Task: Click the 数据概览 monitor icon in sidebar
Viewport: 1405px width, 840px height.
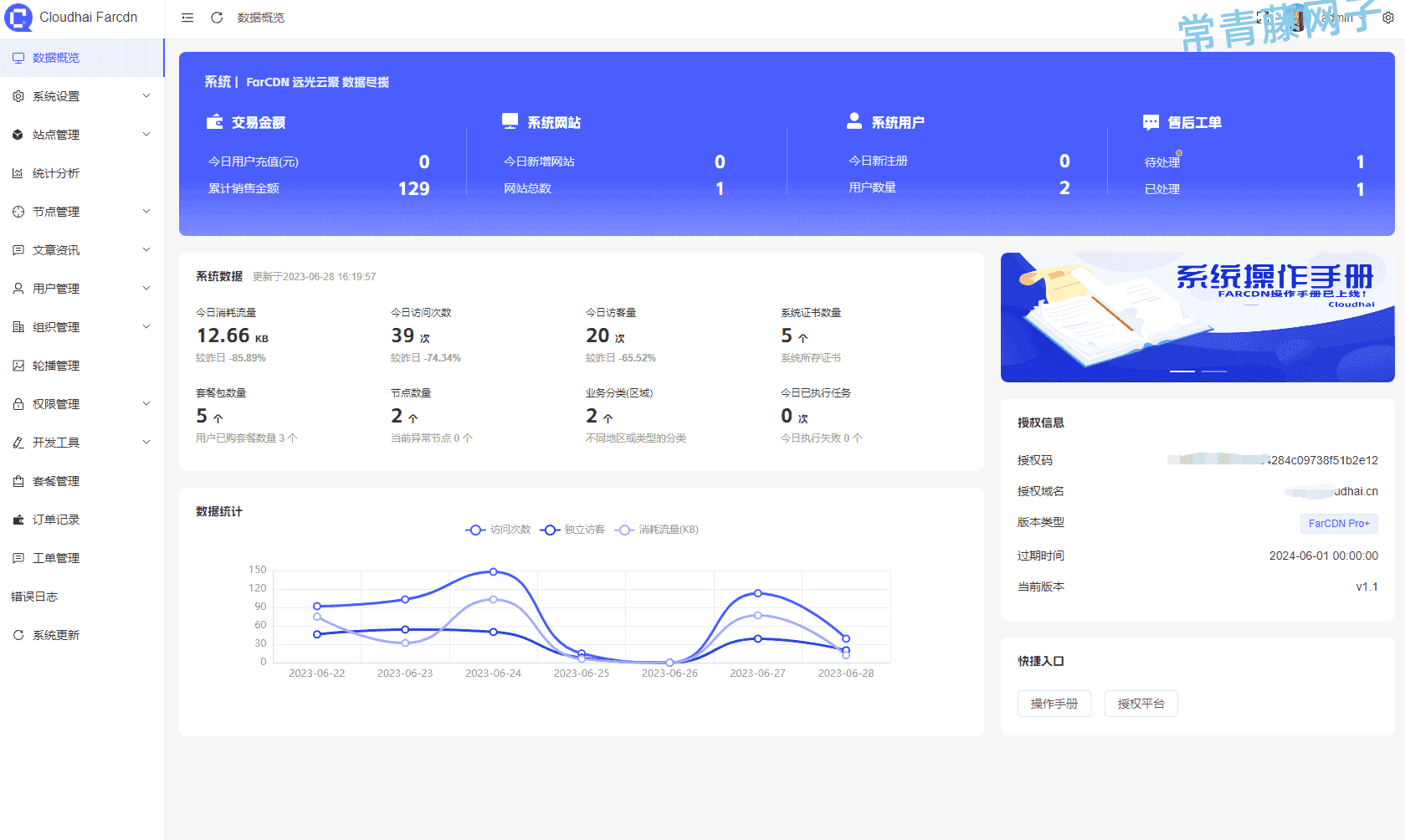Action: [18, 58]
